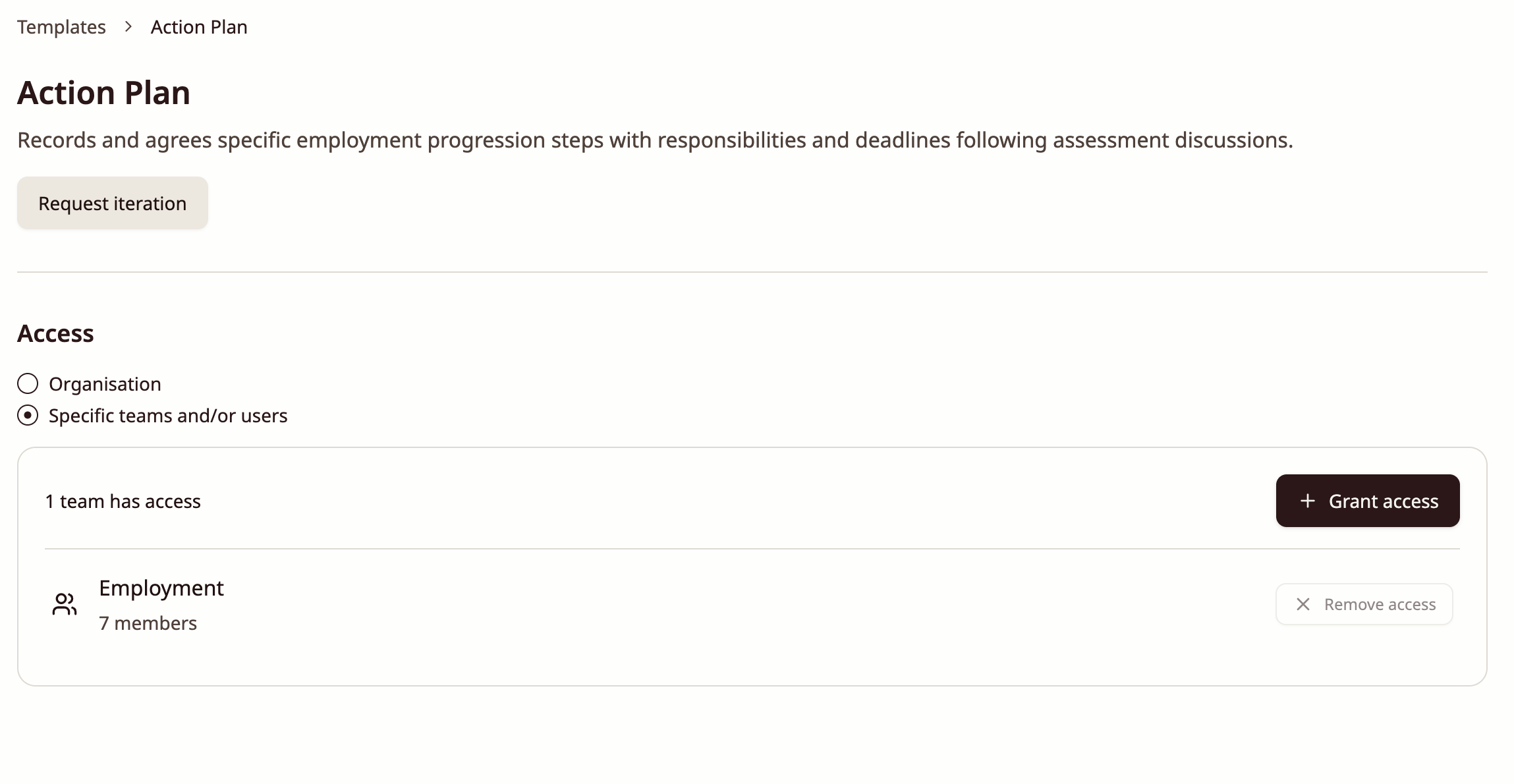This screenshot has width=1514, height=784.
Task: Click the Grant access button
Action: (1368, 501)
